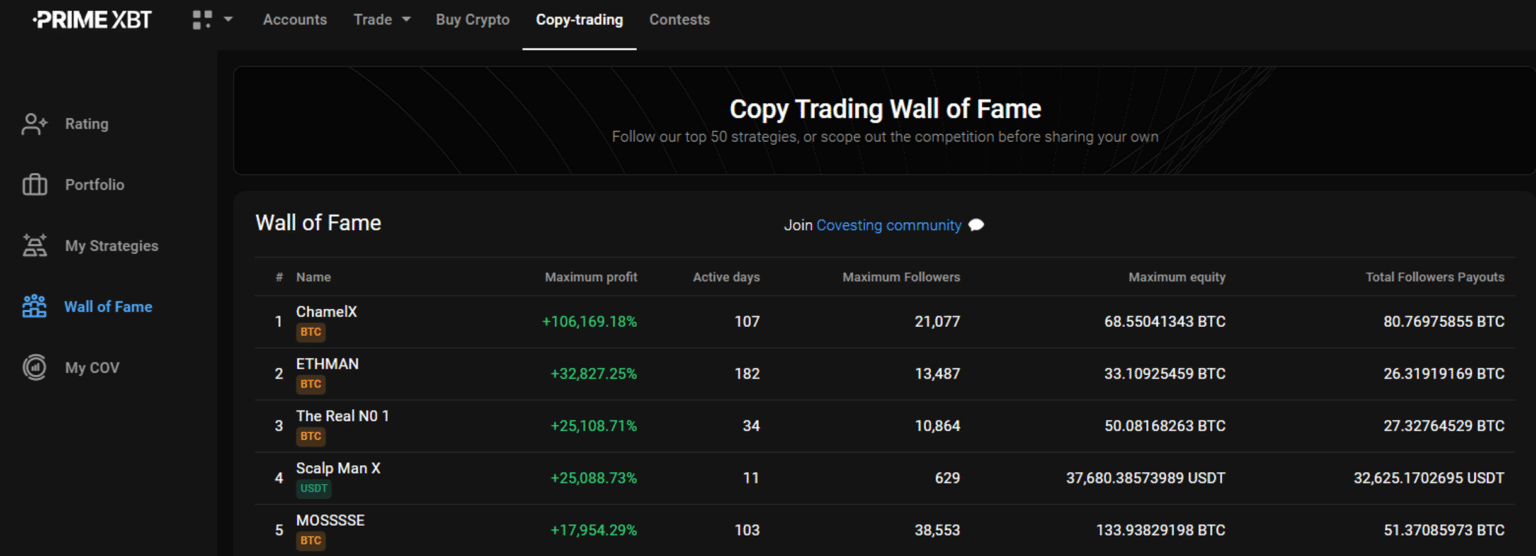
Task: Select Wall of Fame in sidebar
Action: tap(108, 307)
